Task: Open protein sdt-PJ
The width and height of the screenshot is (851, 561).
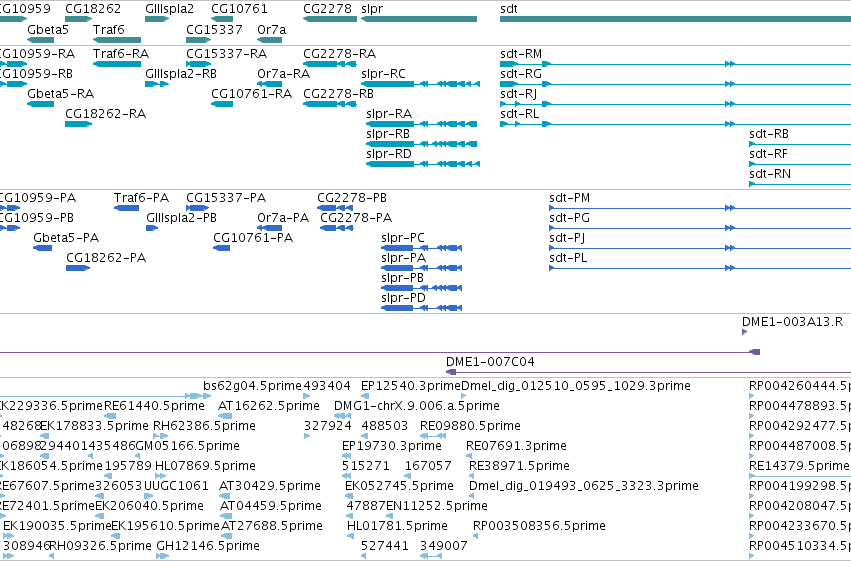Action: coord(567,238)
